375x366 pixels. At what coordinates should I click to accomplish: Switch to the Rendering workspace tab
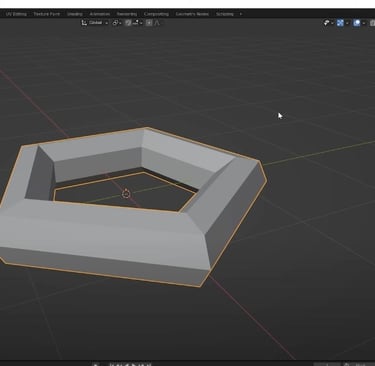[x=127, y=14]
